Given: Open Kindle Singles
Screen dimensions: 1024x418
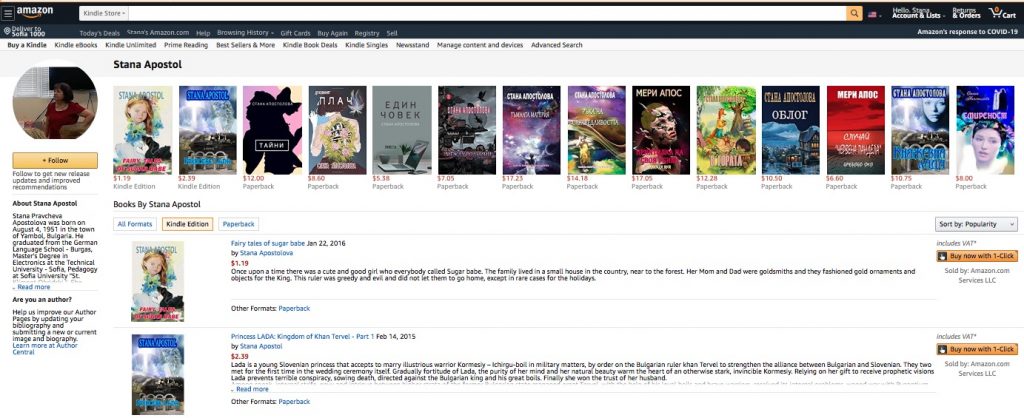Looking at the screenshot, I should pyautogui.click(x=366, y=45).
